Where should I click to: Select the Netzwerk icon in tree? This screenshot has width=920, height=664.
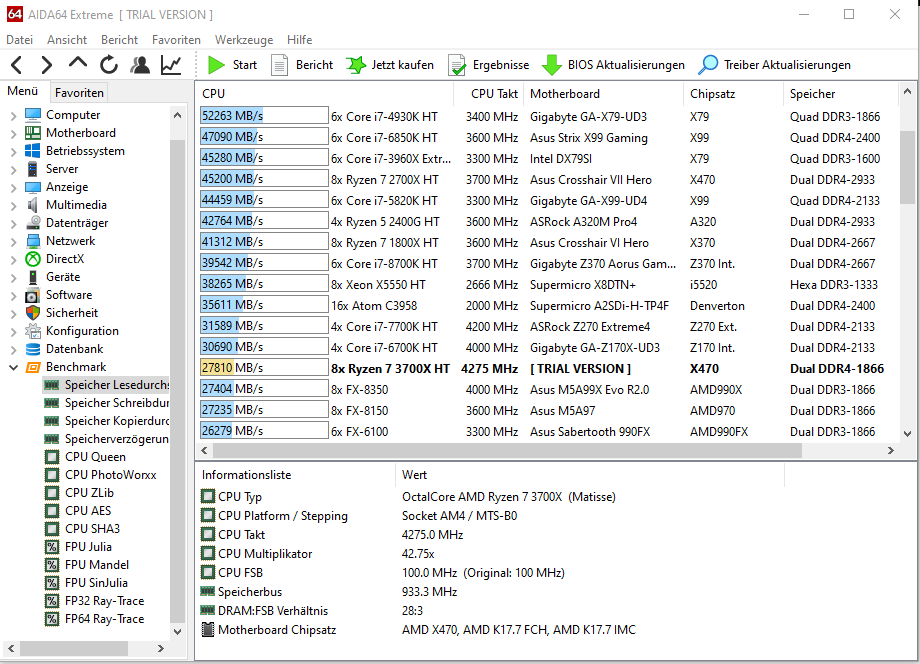pyautogui.click(x=33, y=240)
